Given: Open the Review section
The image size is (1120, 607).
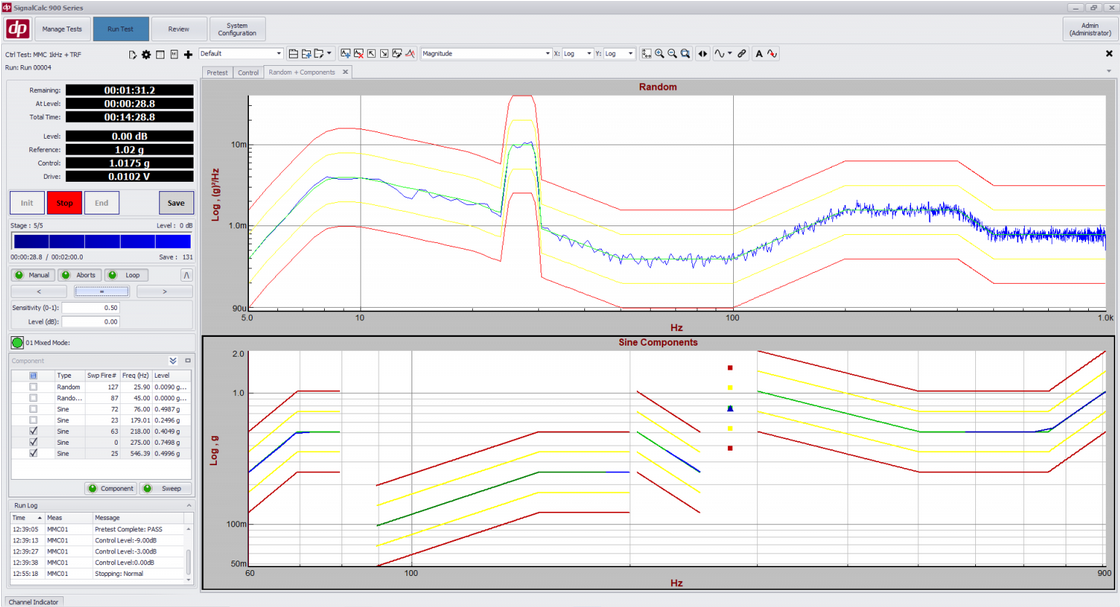Looking at the screenshot, I should coord(178,29).
